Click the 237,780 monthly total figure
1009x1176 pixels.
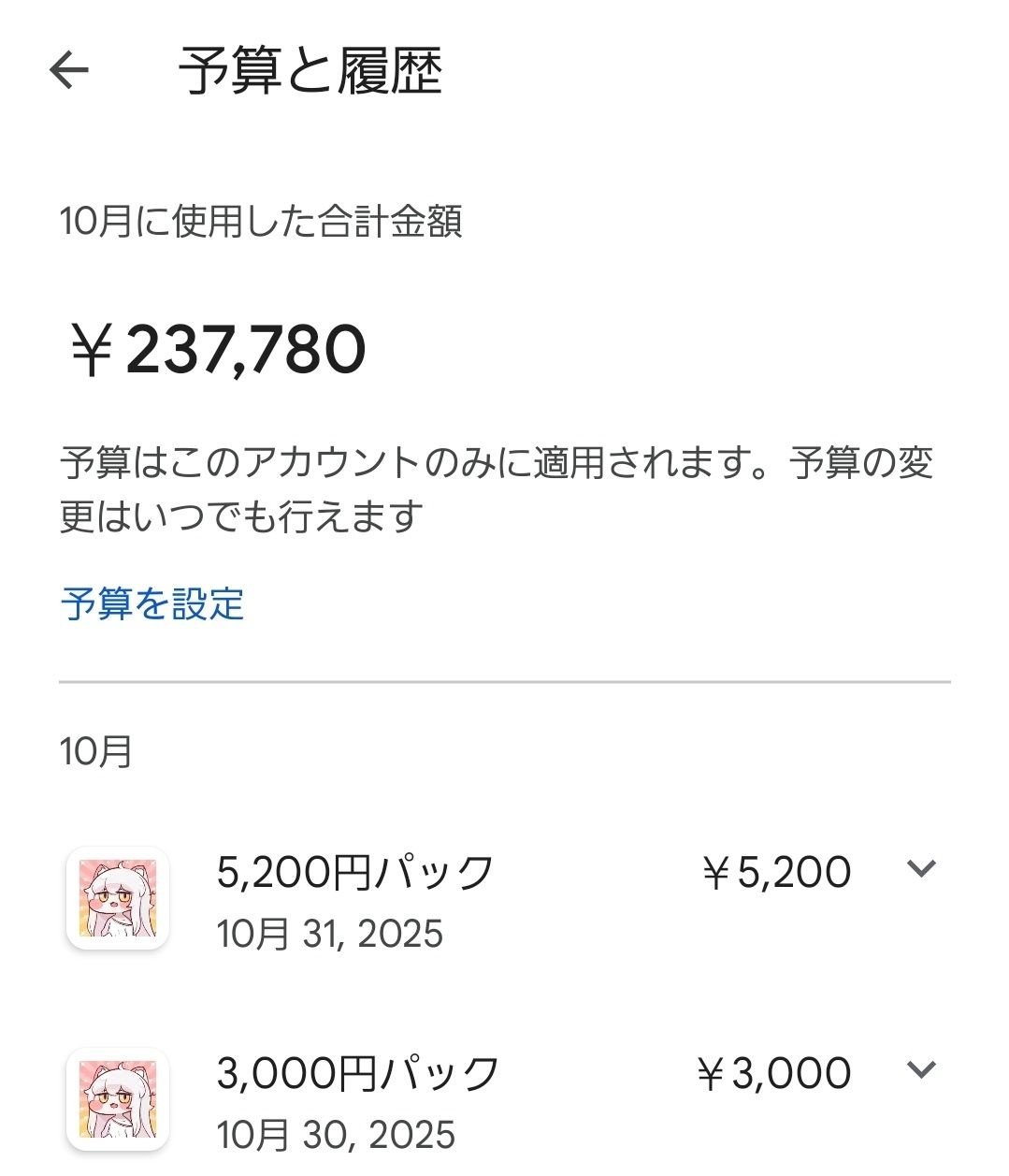tap(245, 350)
